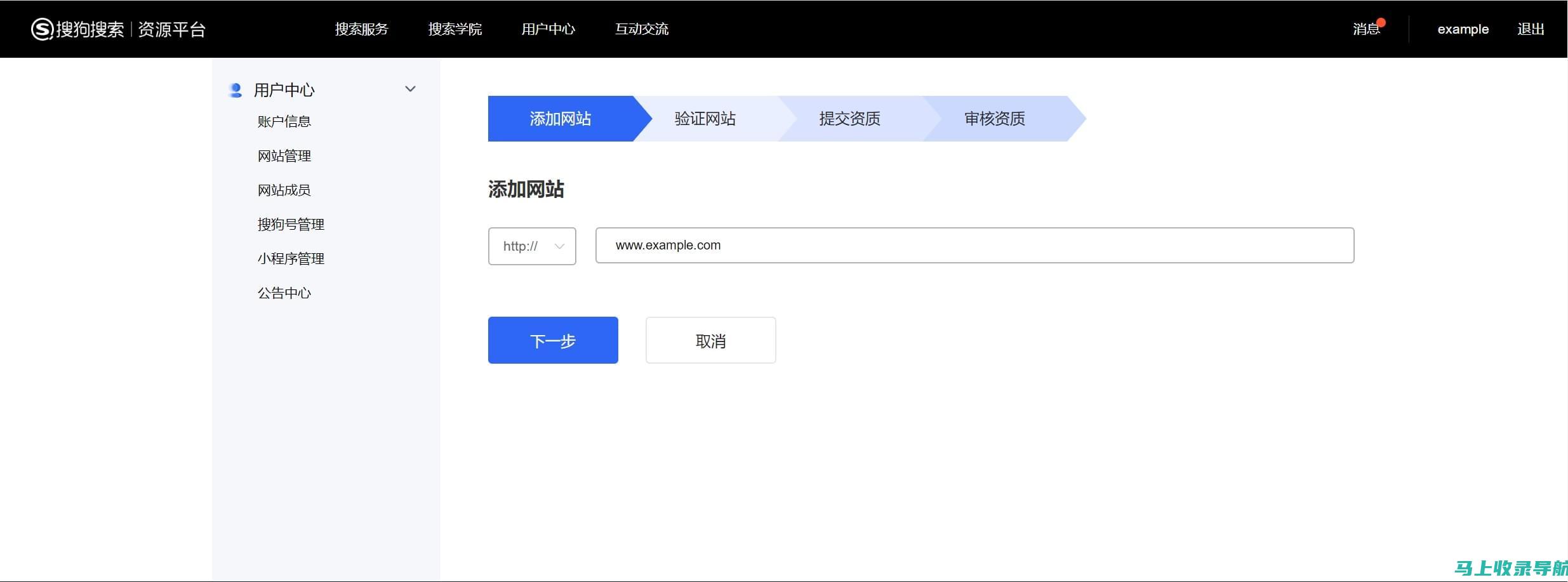Select 网站管理 in the sidebar
The width and height of the screenshot is (1568, 582).
pyautogui.click(x=284, y=155)
